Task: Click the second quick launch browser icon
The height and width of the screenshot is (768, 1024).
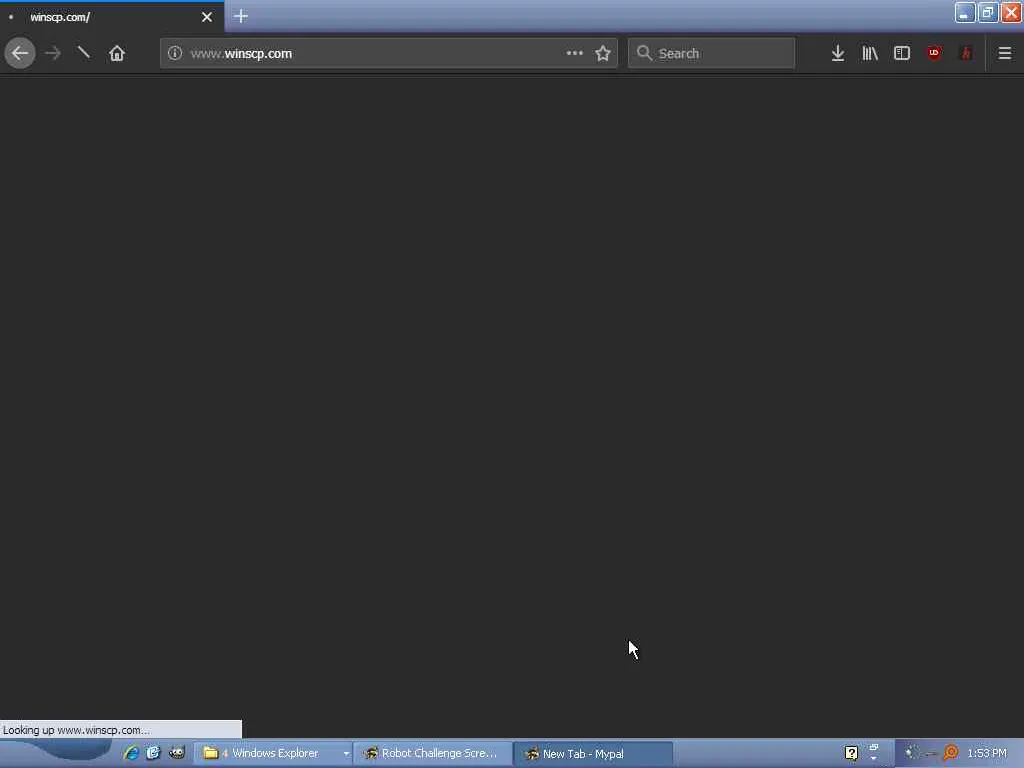Action: click(153, 753)
